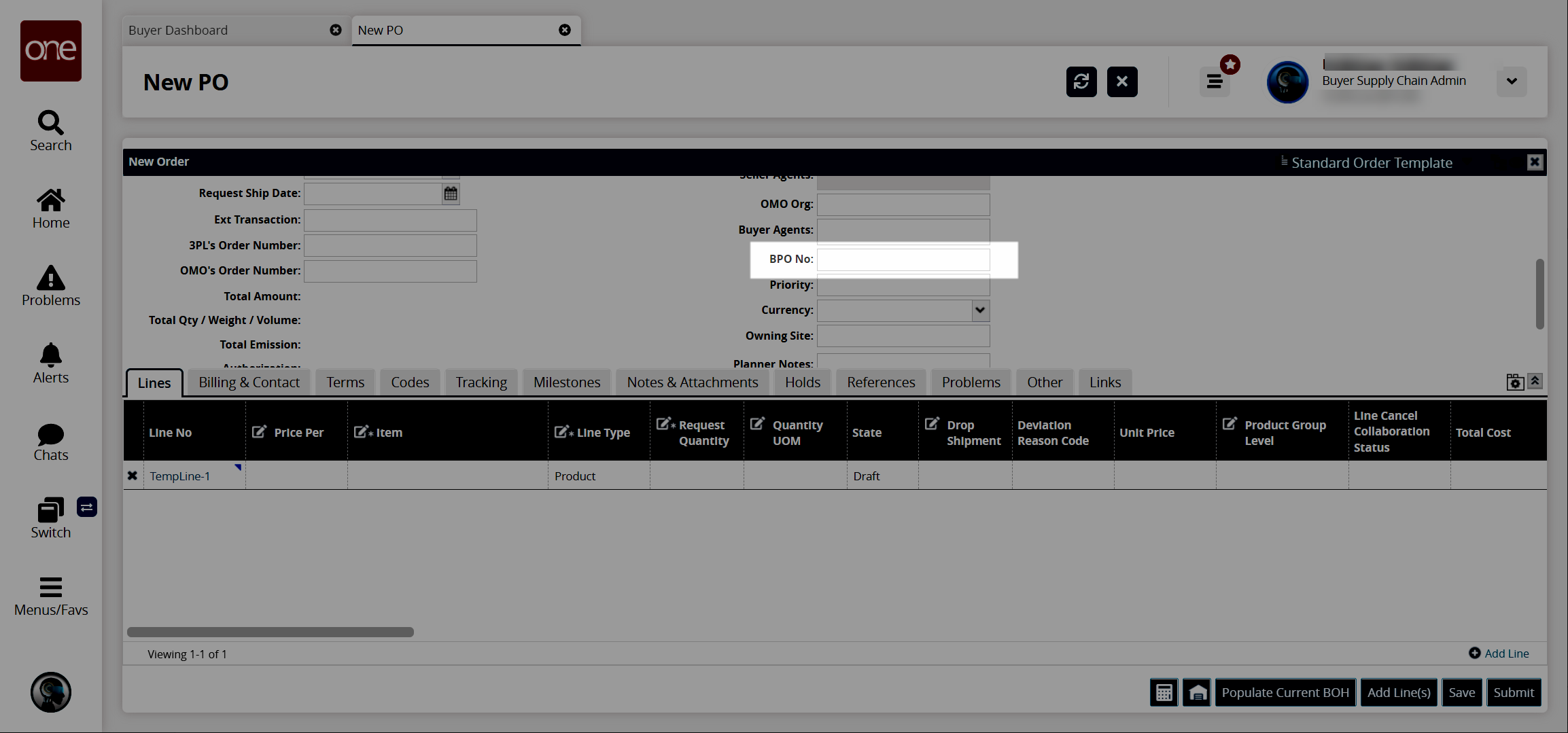Open the Search icon in the sidebar
The image size is (1568, 733).
click(x=50, y=123)
